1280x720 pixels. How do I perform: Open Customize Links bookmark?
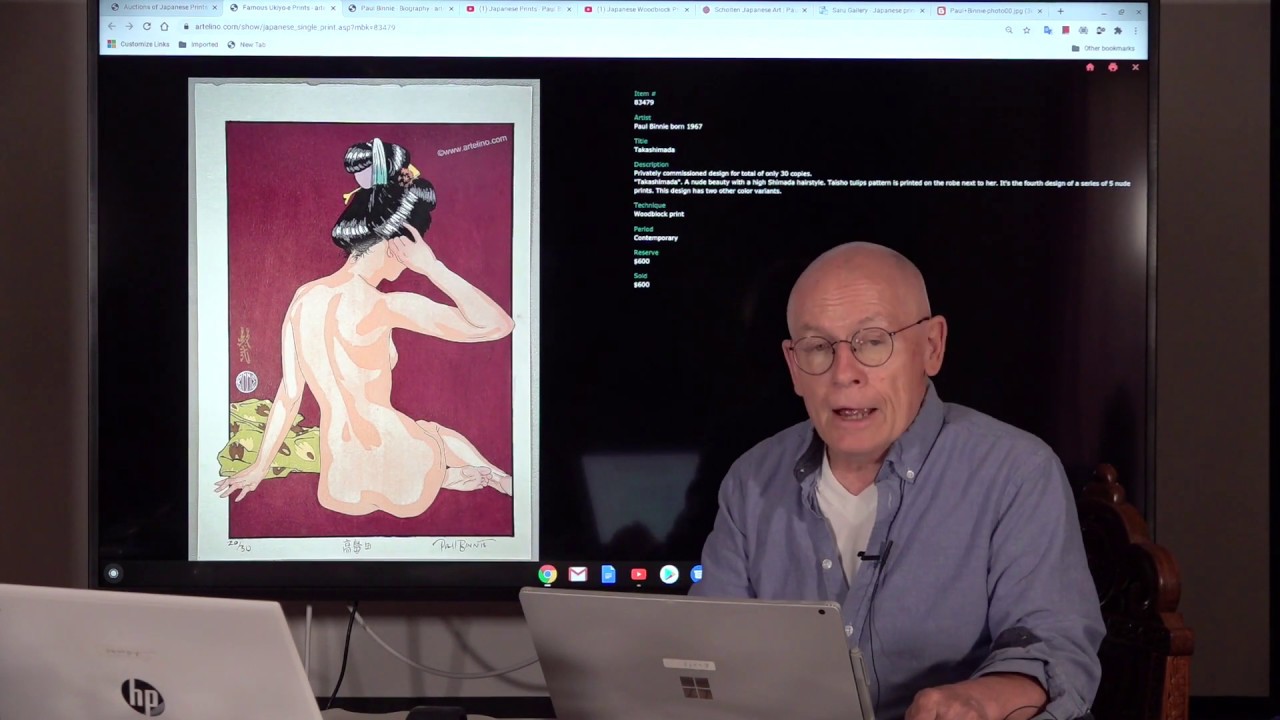(x=139, y=44)
